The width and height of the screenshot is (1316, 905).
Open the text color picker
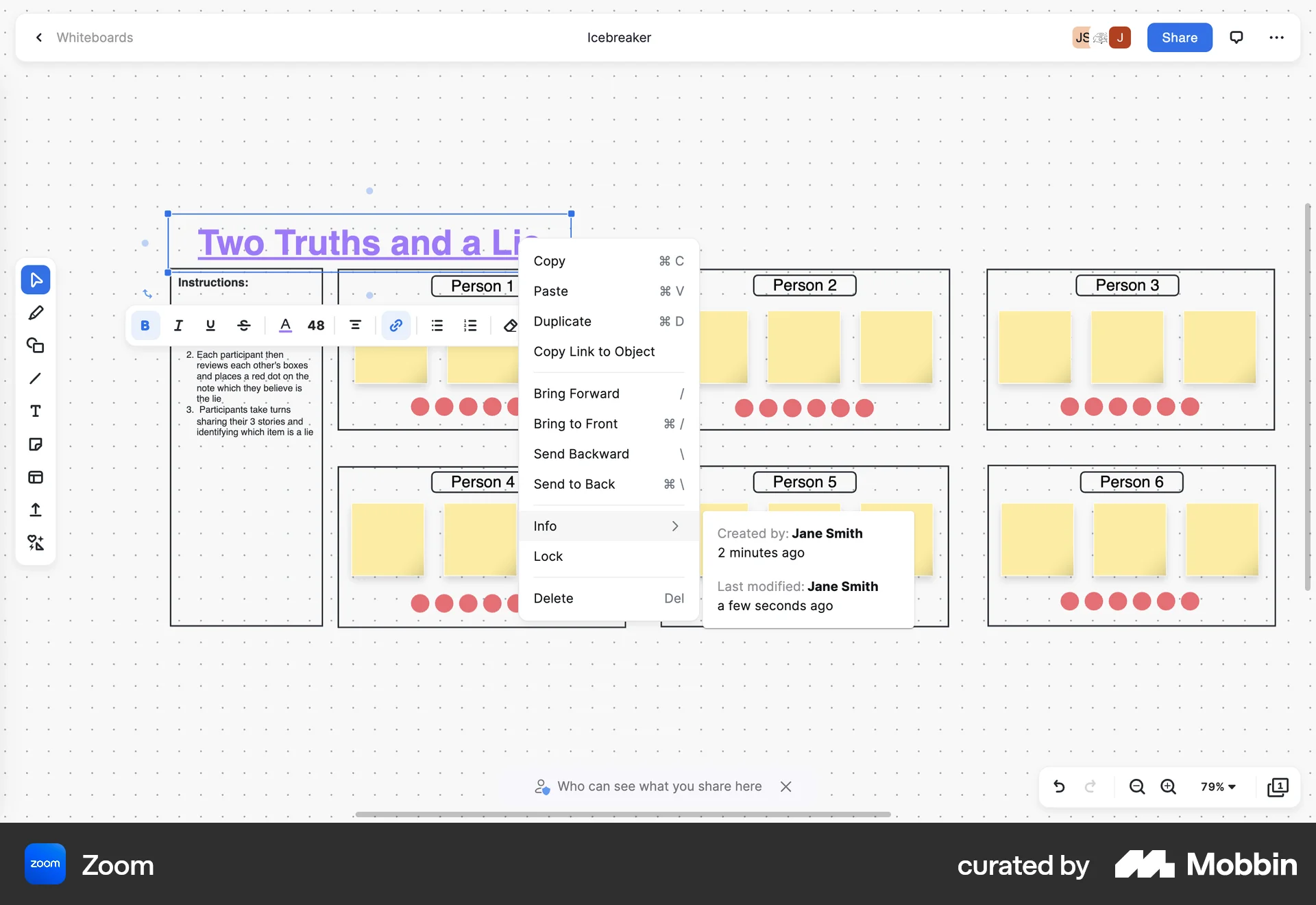(x=285, y=326)
